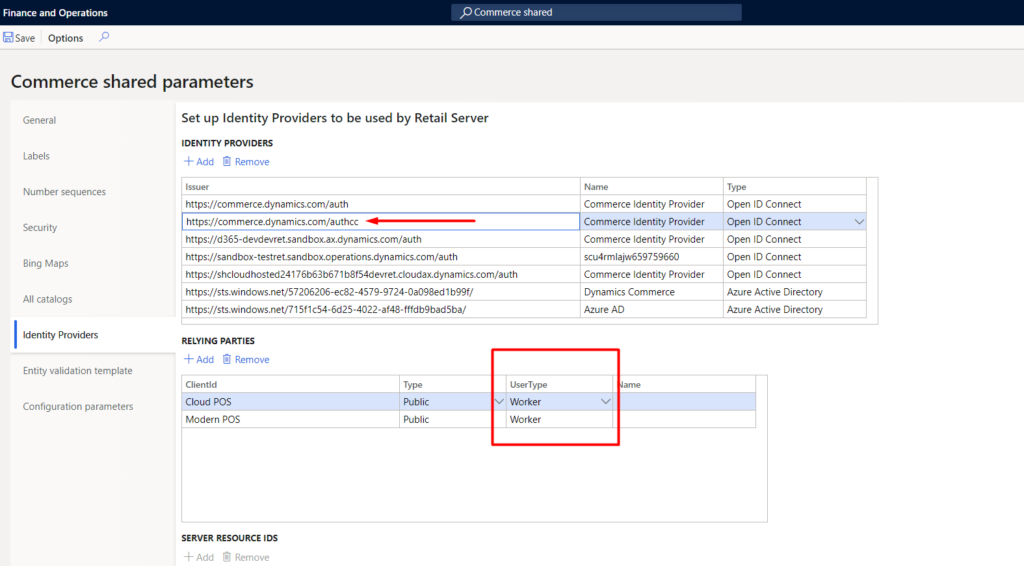Open the Number sequences tab
The image size is (1024, 566).
[64, 192]
